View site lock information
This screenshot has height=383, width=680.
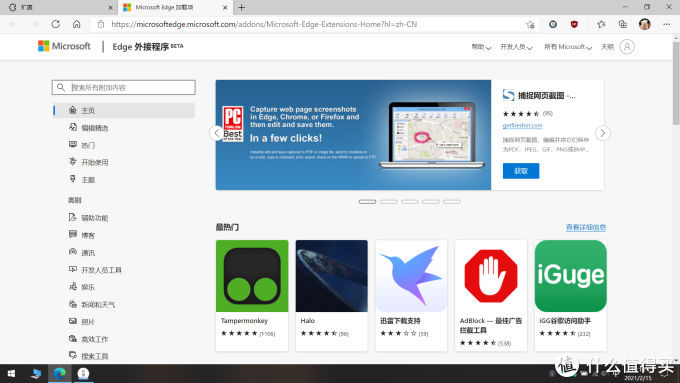[101, 24]
